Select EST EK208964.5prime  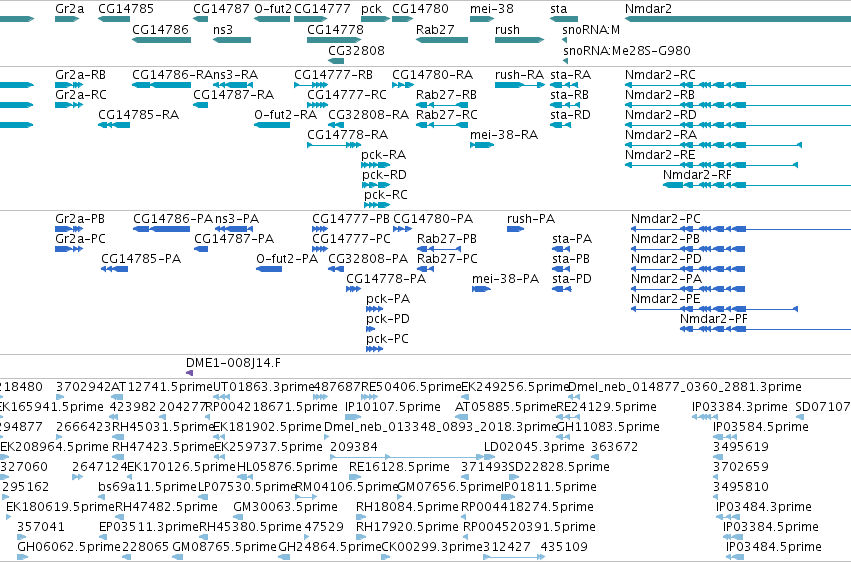coord(4,457)
